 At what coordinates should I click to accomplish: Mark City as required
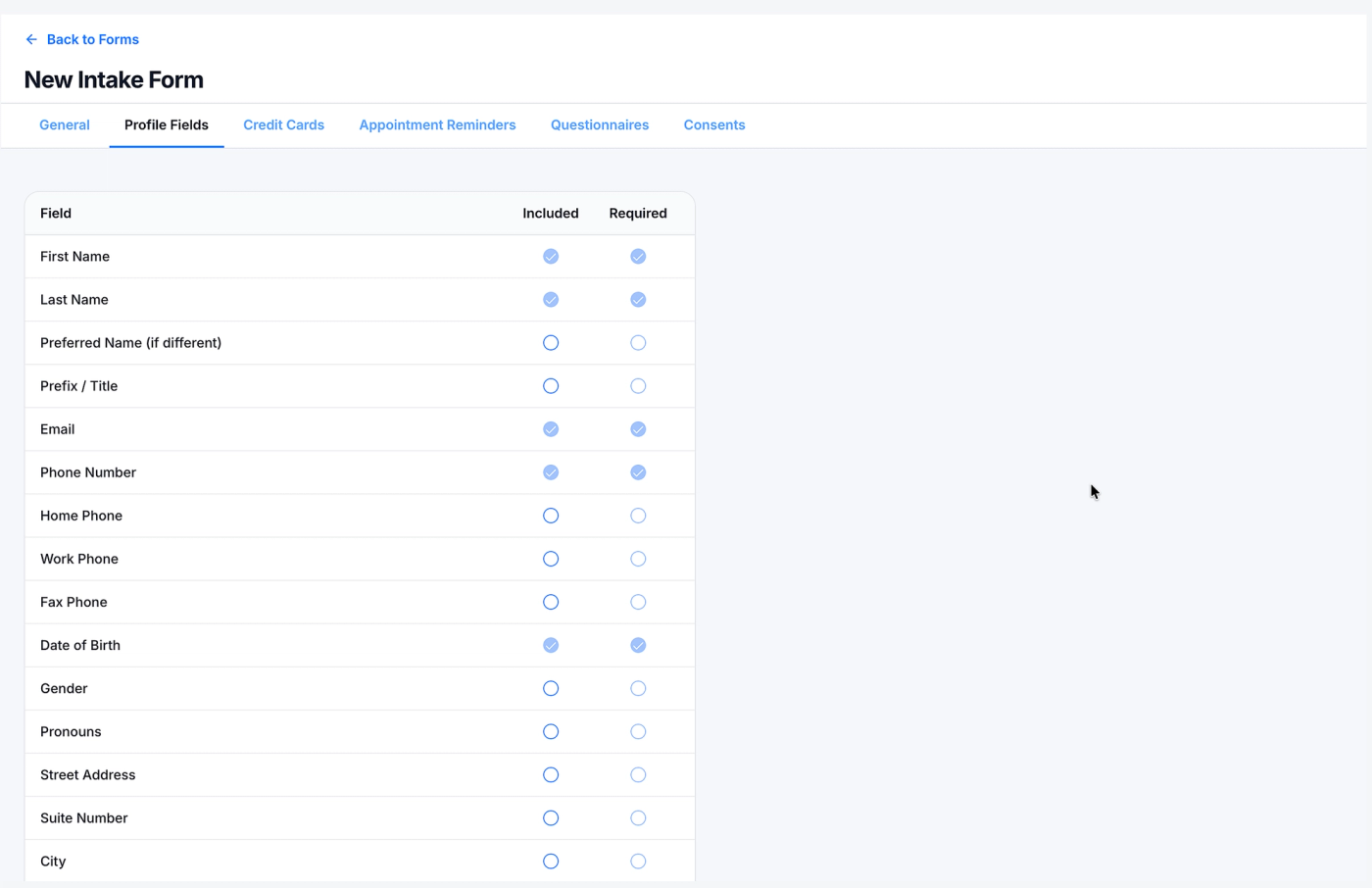click(638, 861)
